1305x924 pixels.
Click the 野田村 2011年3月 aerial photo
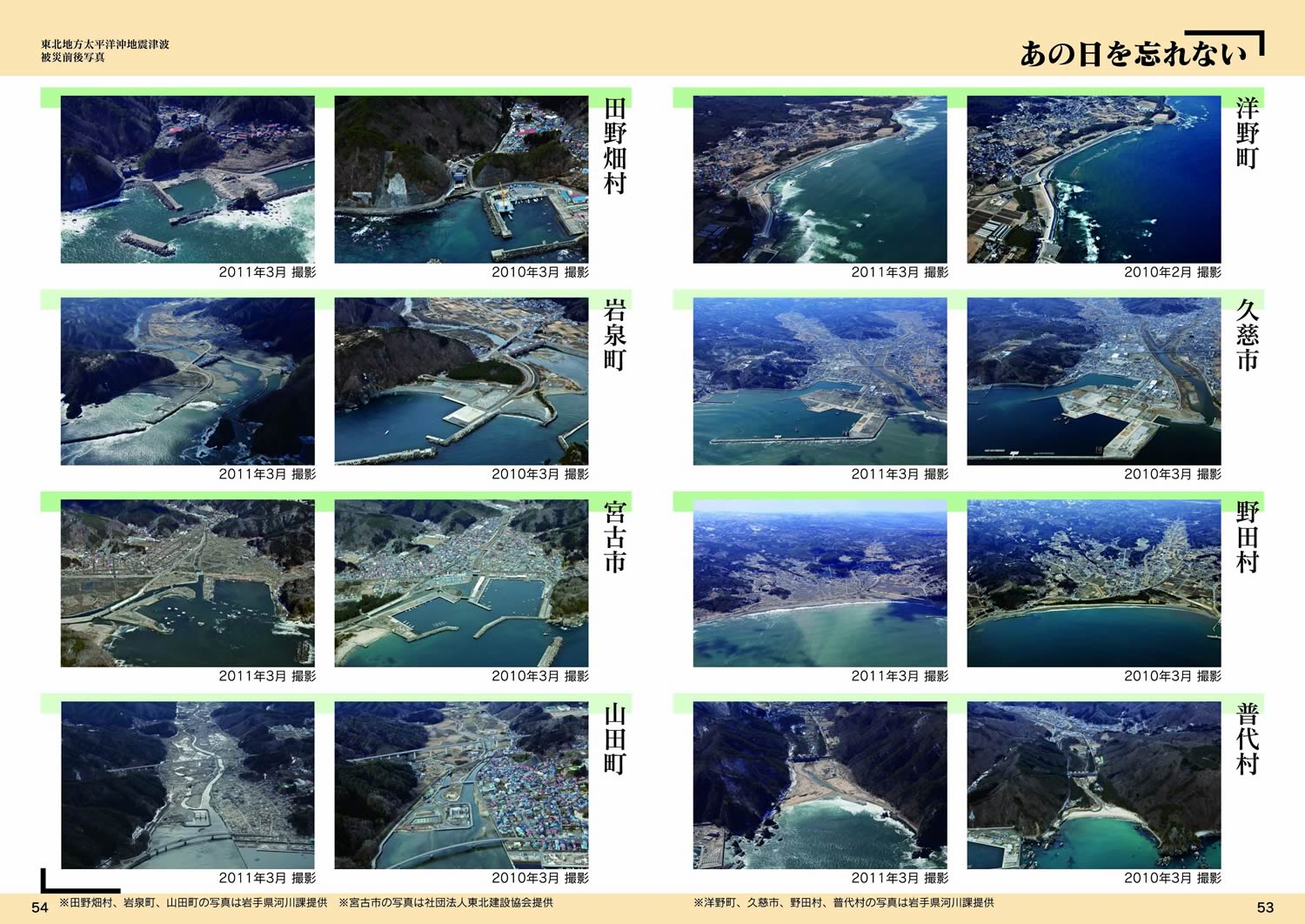[x=820, y=583]
